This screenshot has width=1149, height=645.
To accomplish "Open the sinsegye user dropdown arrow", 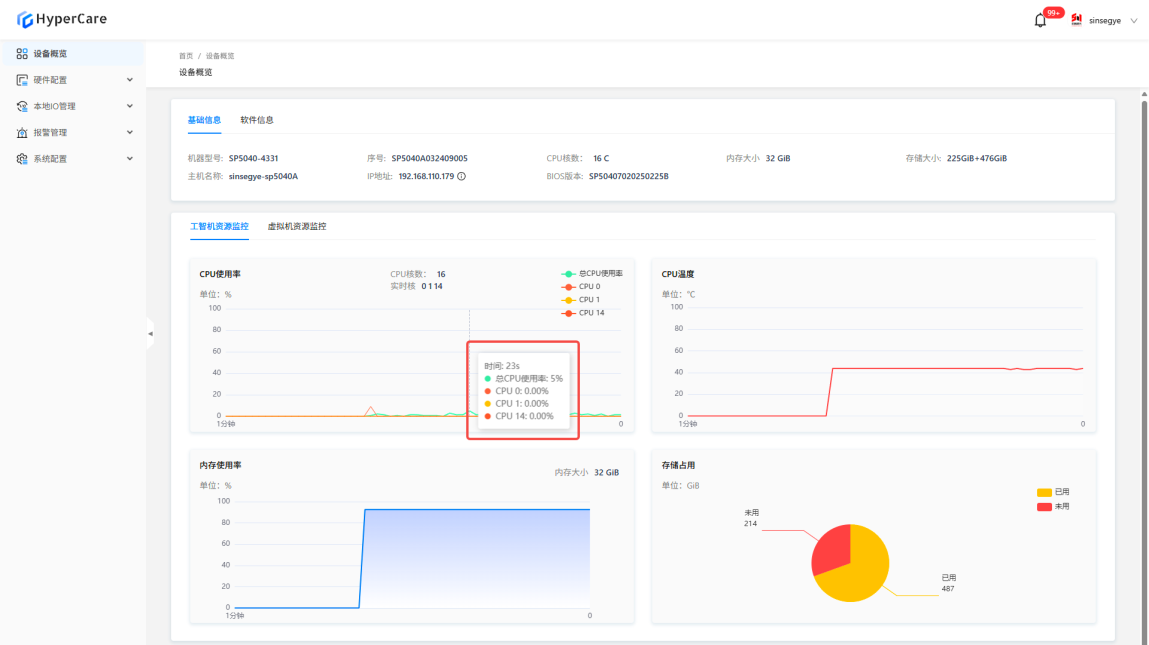I will coord(1133,20).
